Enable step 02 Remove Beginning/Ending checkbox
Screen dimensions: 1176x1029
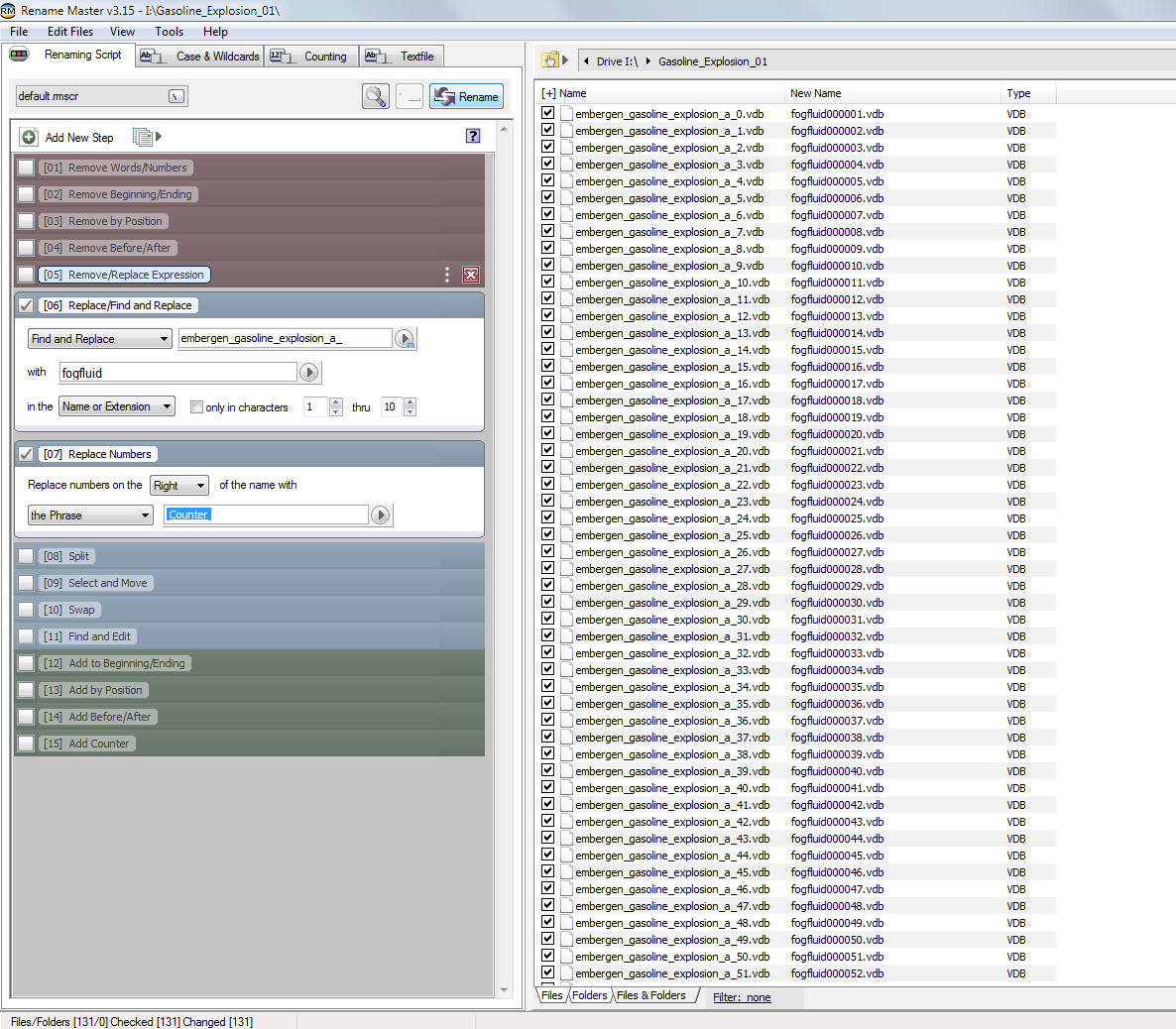26,194
